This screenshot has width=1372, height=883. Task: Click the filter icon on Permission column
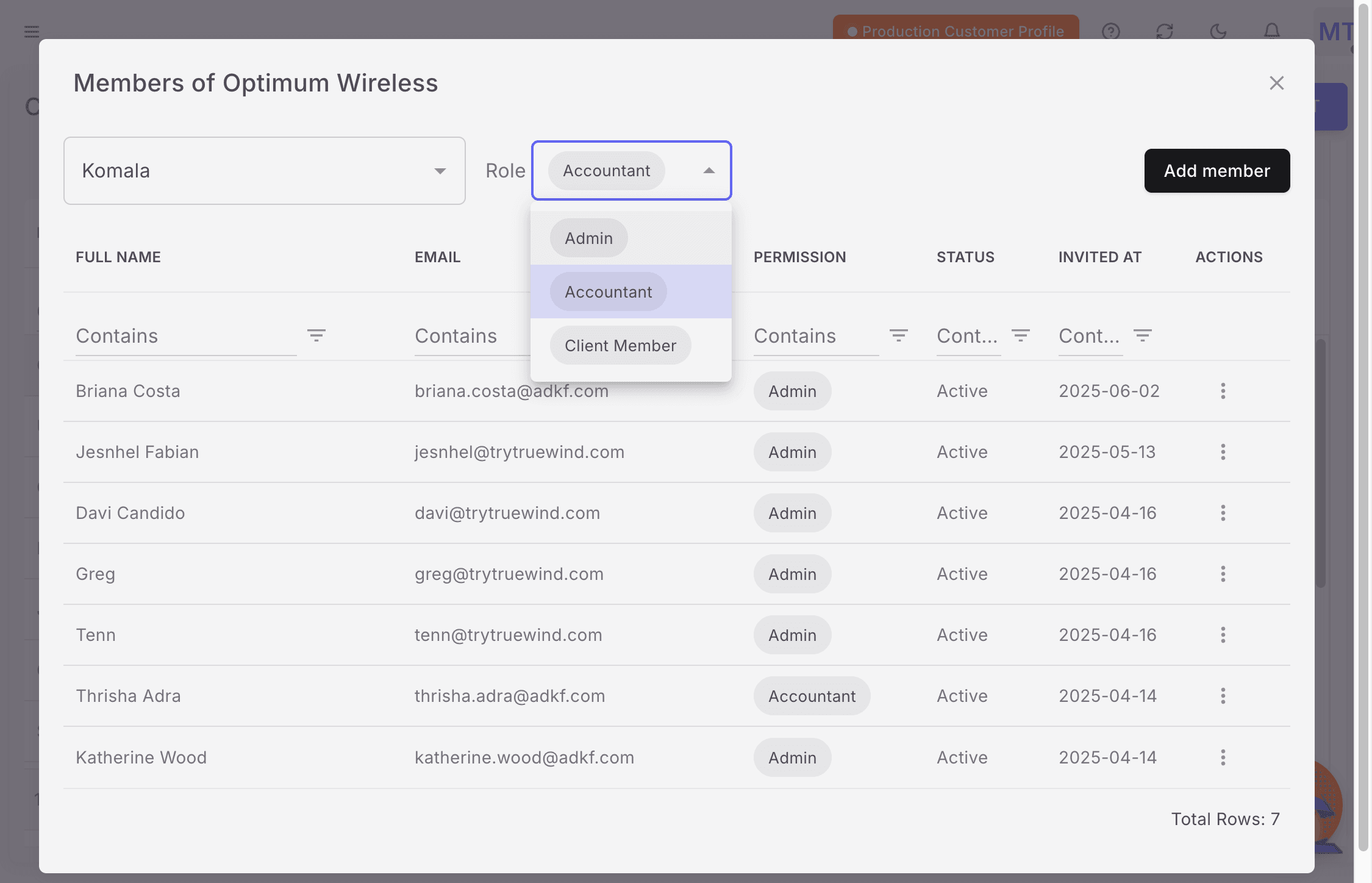tap(899, 335)
